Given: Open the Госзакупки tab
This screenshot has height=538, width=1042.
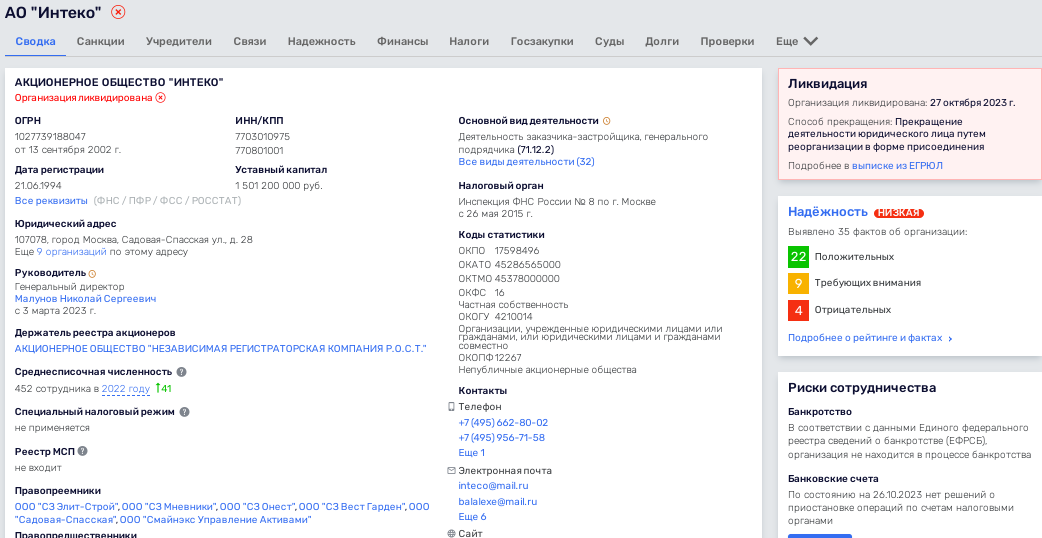Looking at the screenshot, I should [x=542, y=41].
